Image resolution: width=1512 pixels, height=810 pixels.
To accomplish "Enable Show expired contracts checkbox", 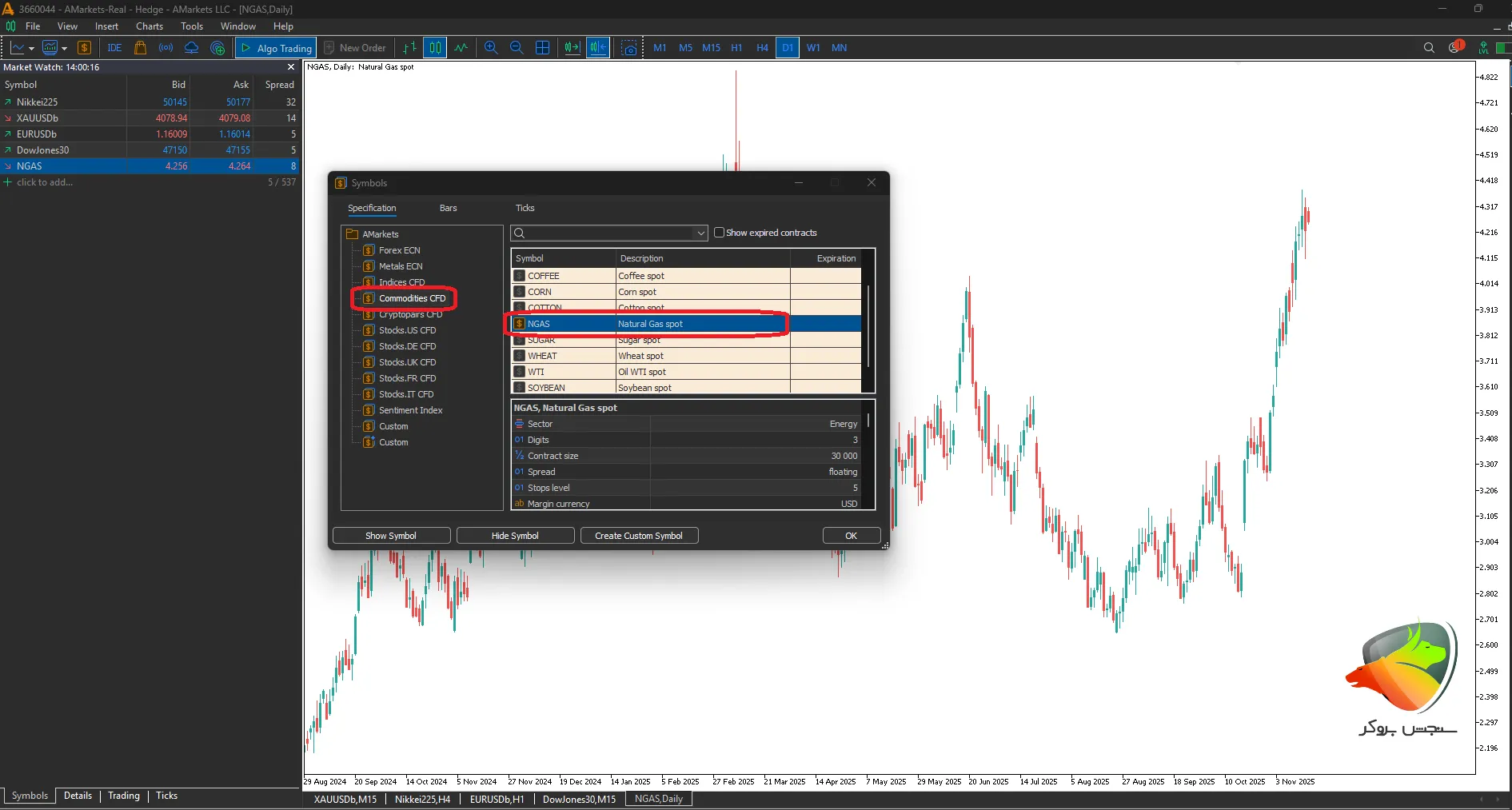I will click(x=719, y=233).
